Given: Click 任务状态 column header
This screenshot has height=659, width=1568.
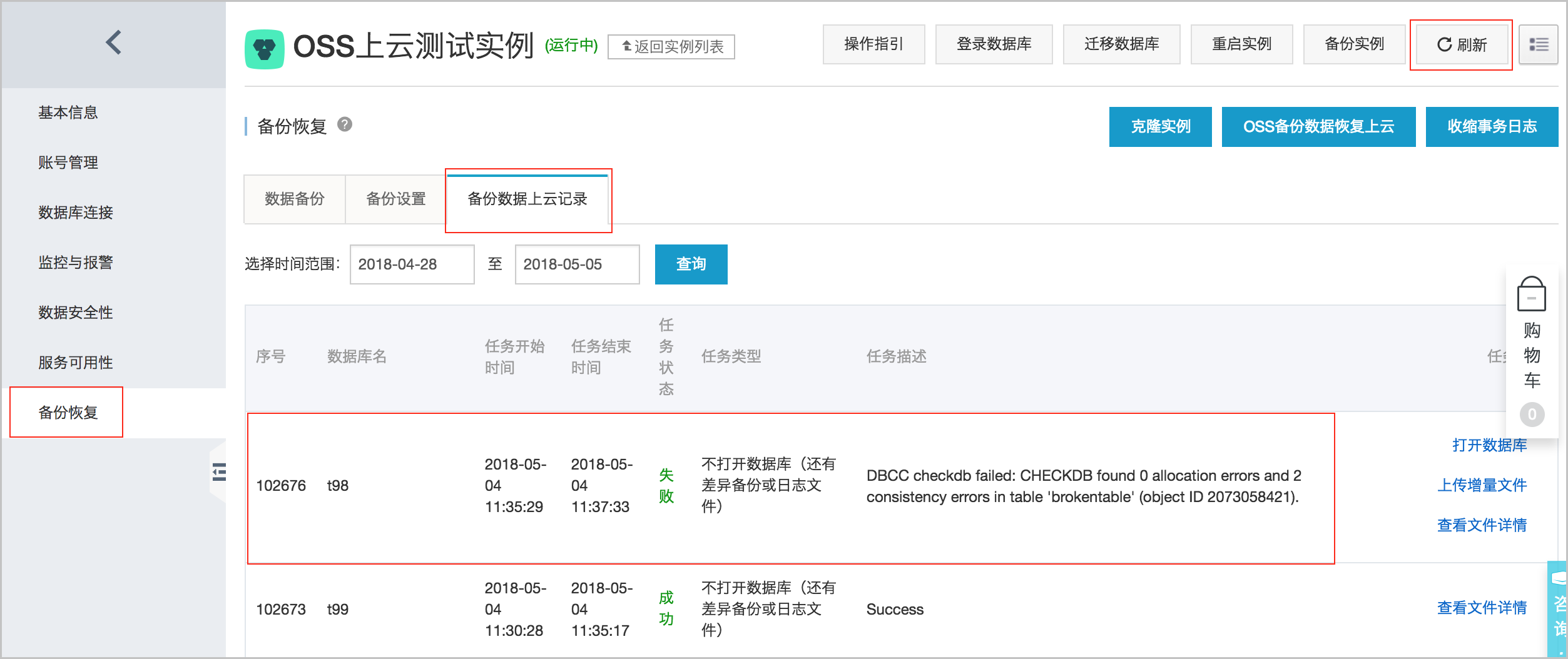Looking at the screenshot, I should coord(666,357).
